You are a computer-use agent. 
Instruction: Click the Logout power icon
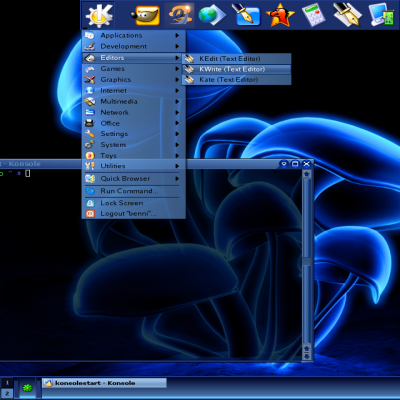90,214
